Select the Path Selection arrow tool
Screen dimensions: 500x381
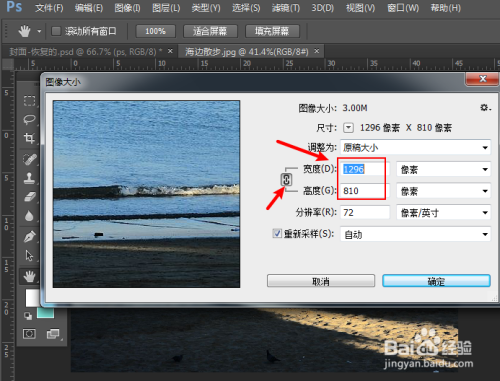(29, 256)
